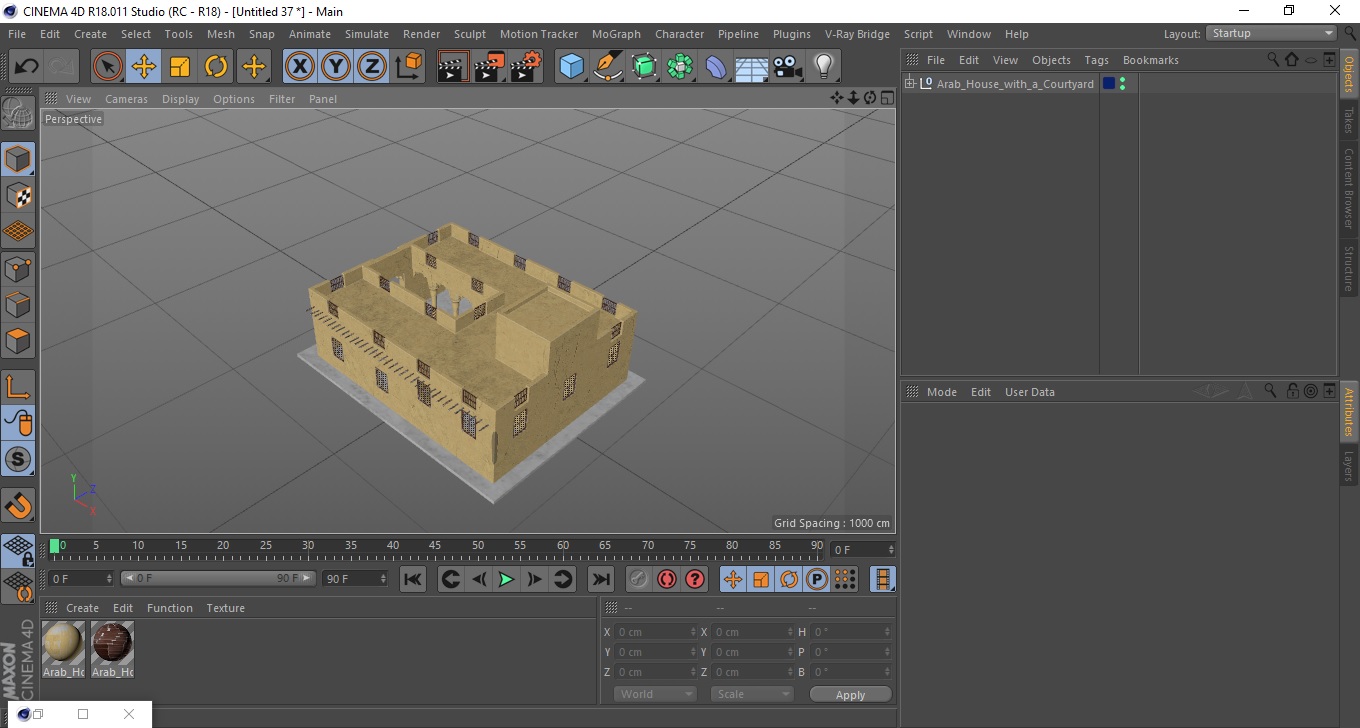Activate the Rotate tool

(x=216, y=67)
